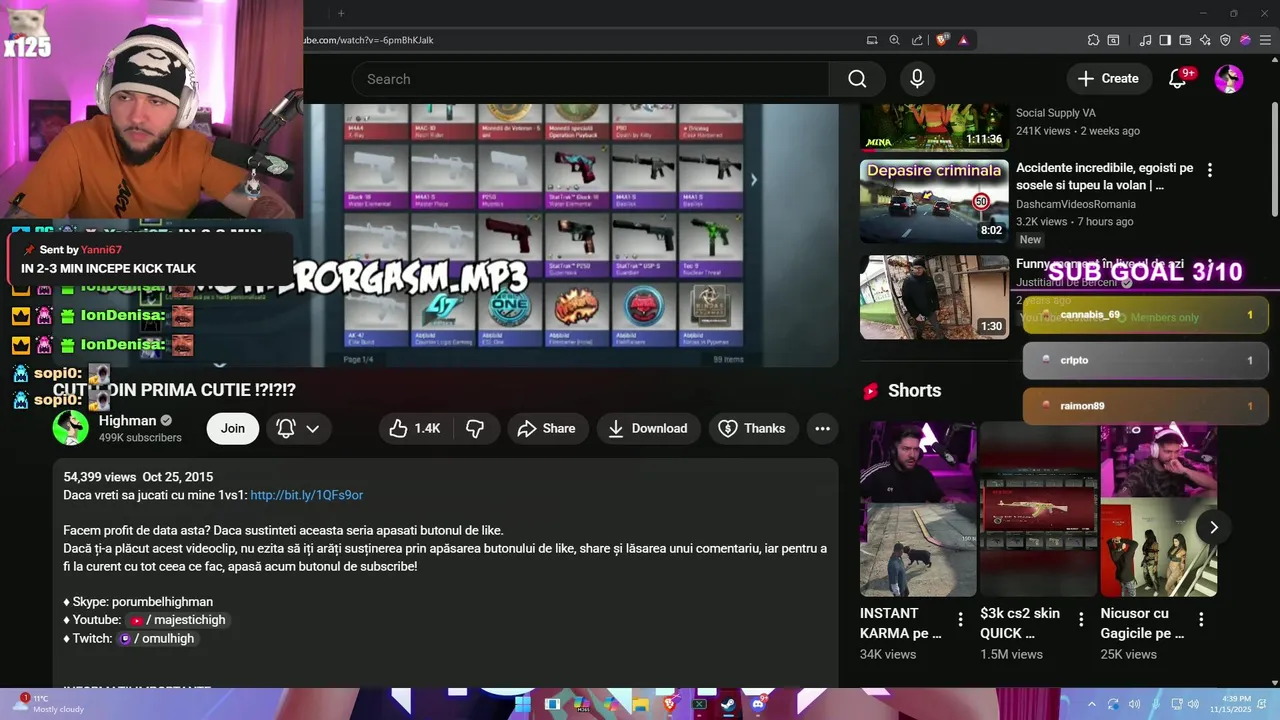The height and width of the screenshot is (720, 1280).
Task: Open options for the INSTANT KARMA short
Action: pyautogui.click(x=960, y=620)
